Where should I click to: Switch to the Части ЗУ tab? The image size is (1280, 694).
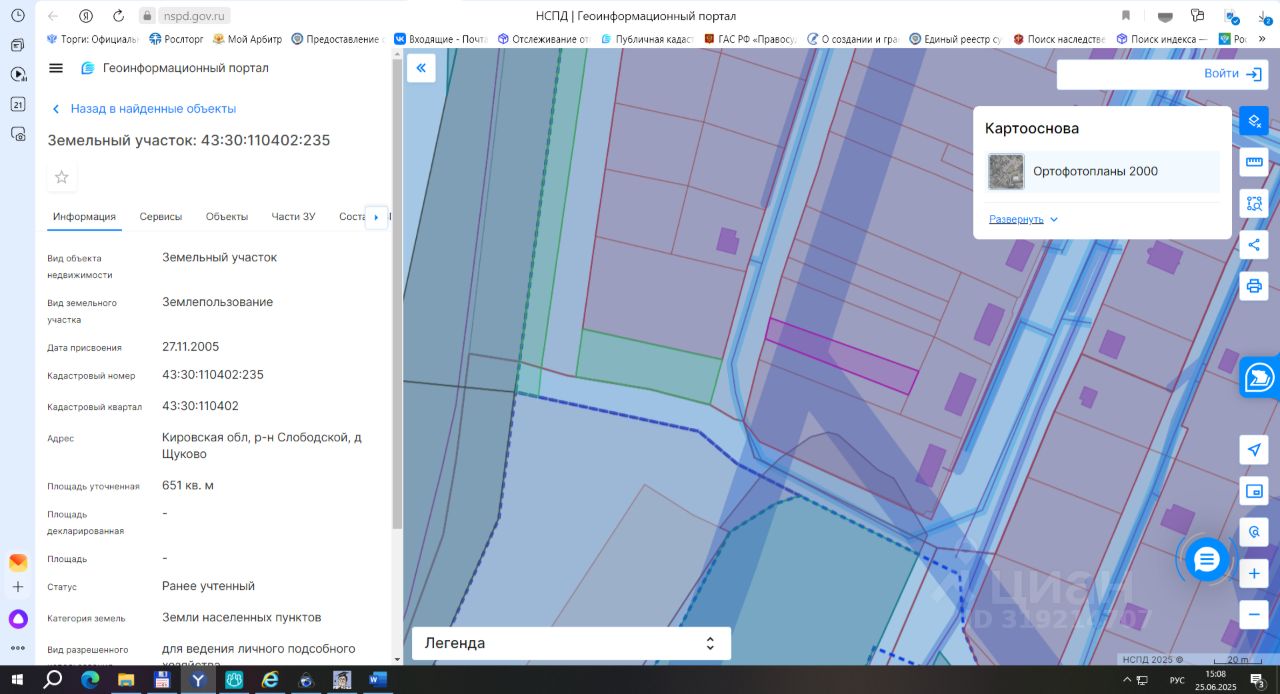pos(293,217)
